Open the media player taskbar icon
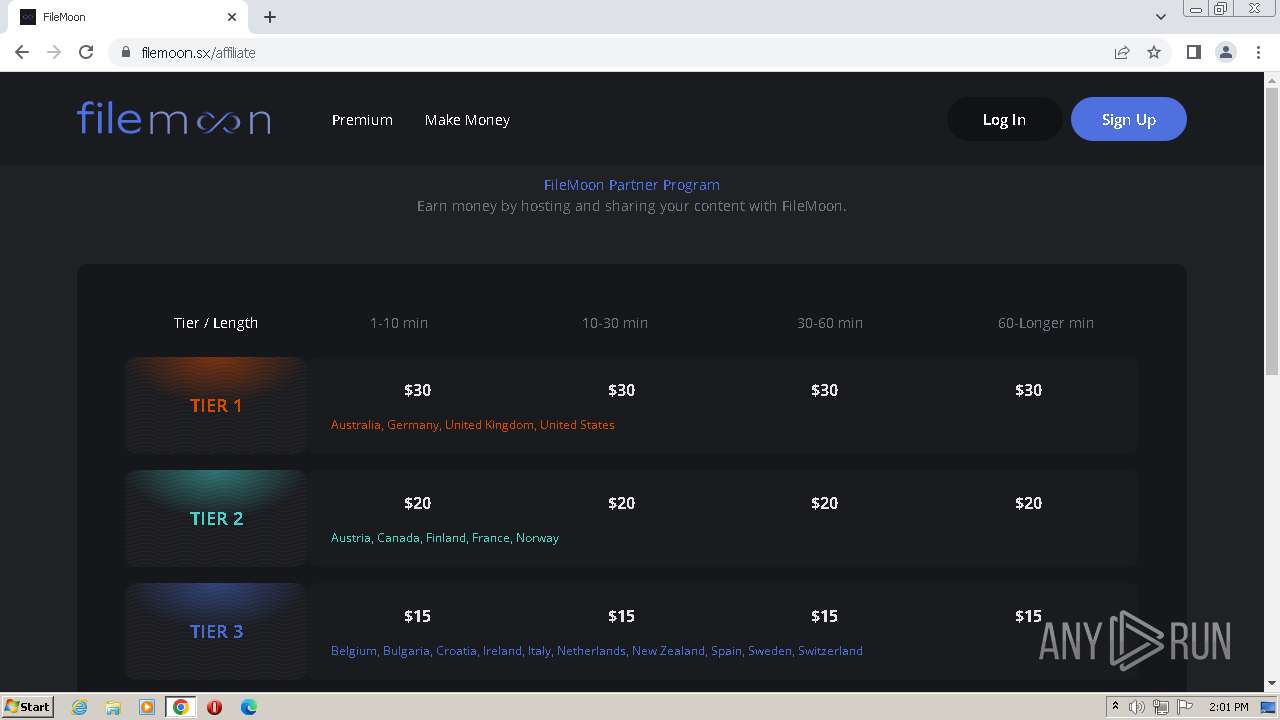Image resolution: width=1280 pixels, height=720 pixels. coord(147,707)
